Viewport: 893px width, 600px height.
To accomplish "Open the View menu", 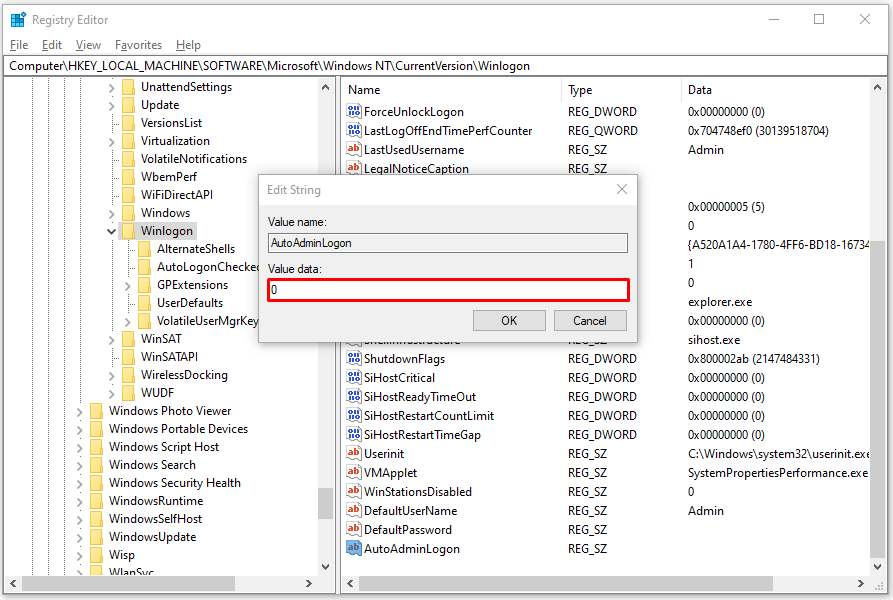I will coord(88,45).
